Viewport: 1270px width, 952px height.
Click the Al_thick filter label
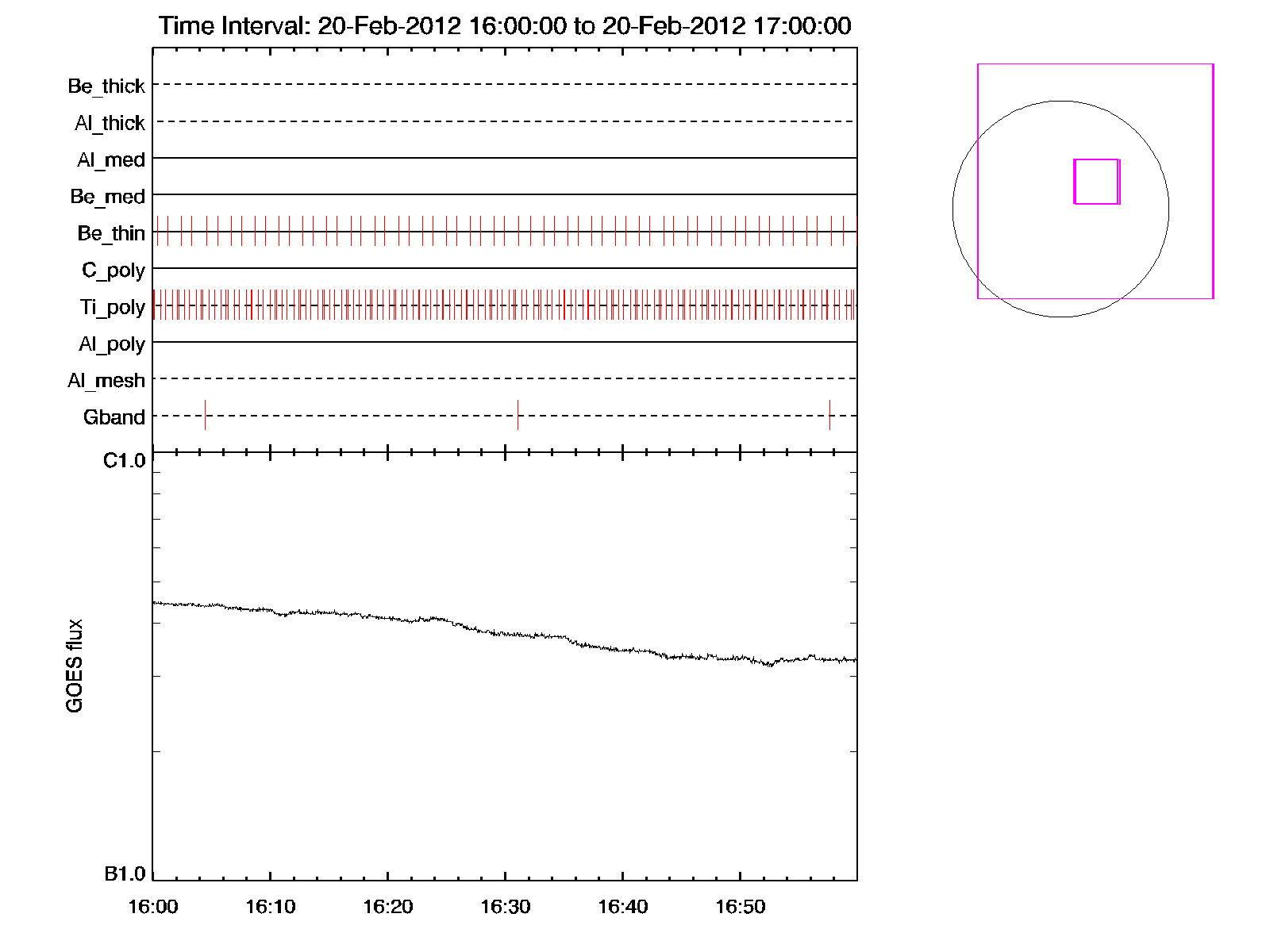coord(110,123)
